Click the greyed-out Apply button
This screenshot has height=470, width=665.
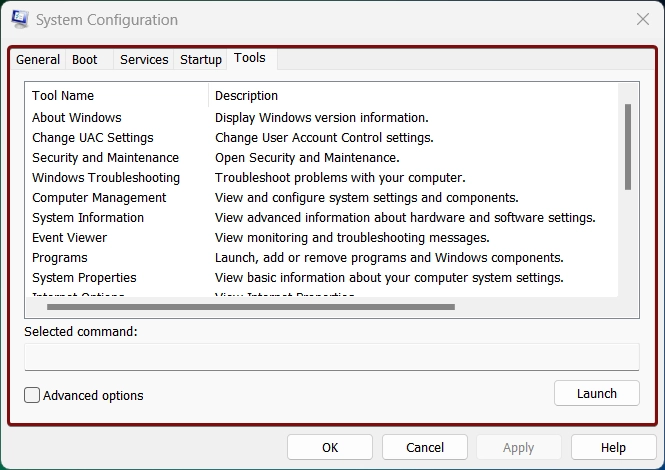pos(519,448)
